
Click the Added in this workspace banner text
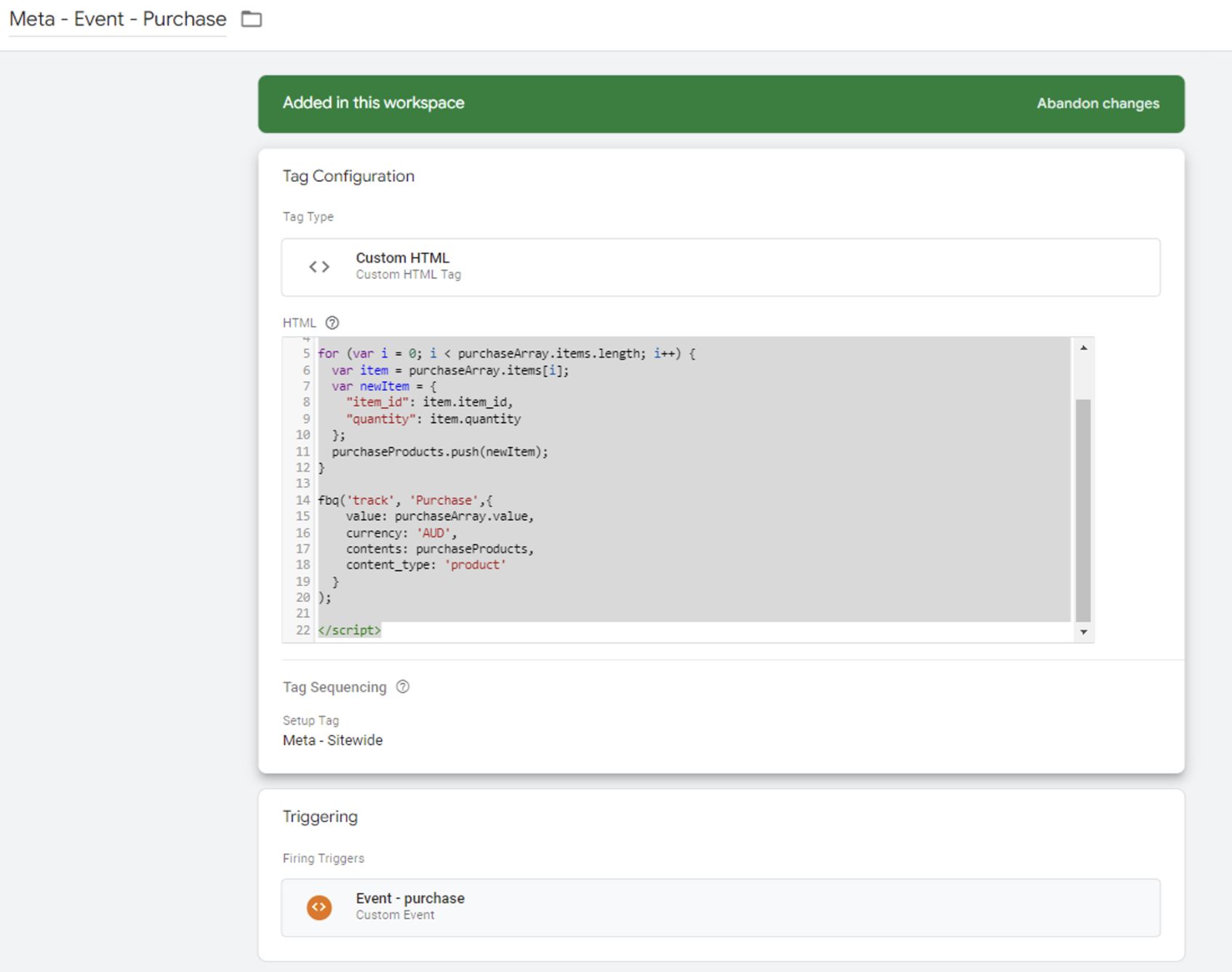[x=373, y=103]
